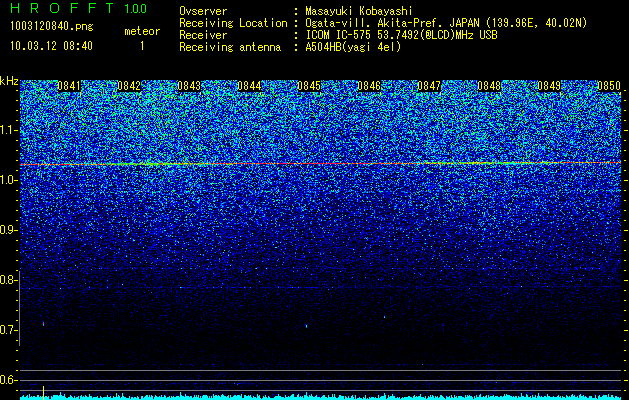Click the 0.7 kHz axis label
This screenshot has height=400, width=629.
[x=8, y=330]
